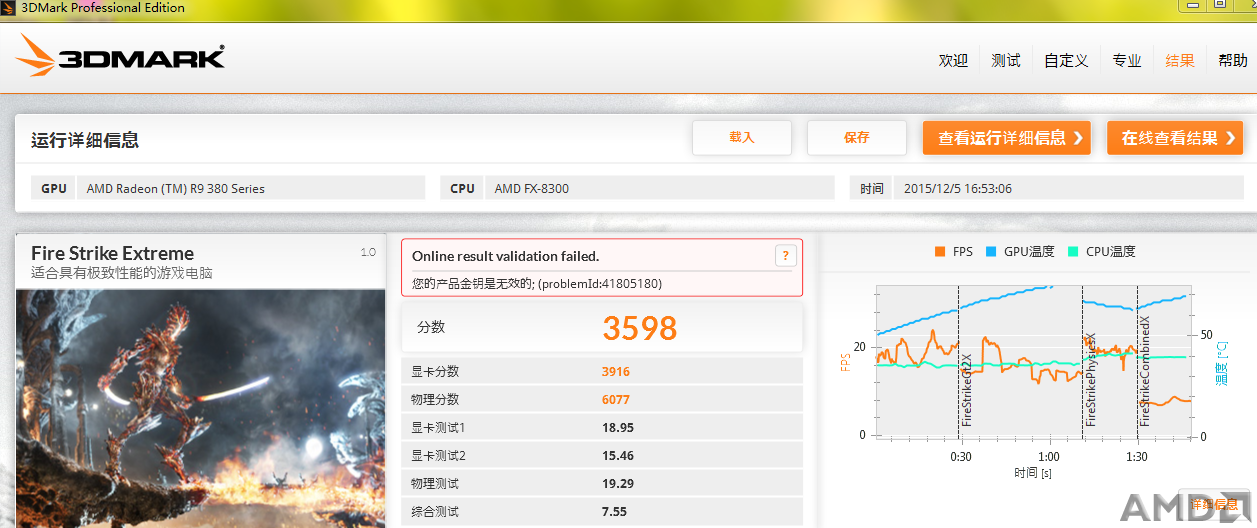The height and width of the screenshot is (528, 1257).
Task: Click the FireStrikeGt2X chart marker line
Action: pyautogui.click(x=959, y=362)
